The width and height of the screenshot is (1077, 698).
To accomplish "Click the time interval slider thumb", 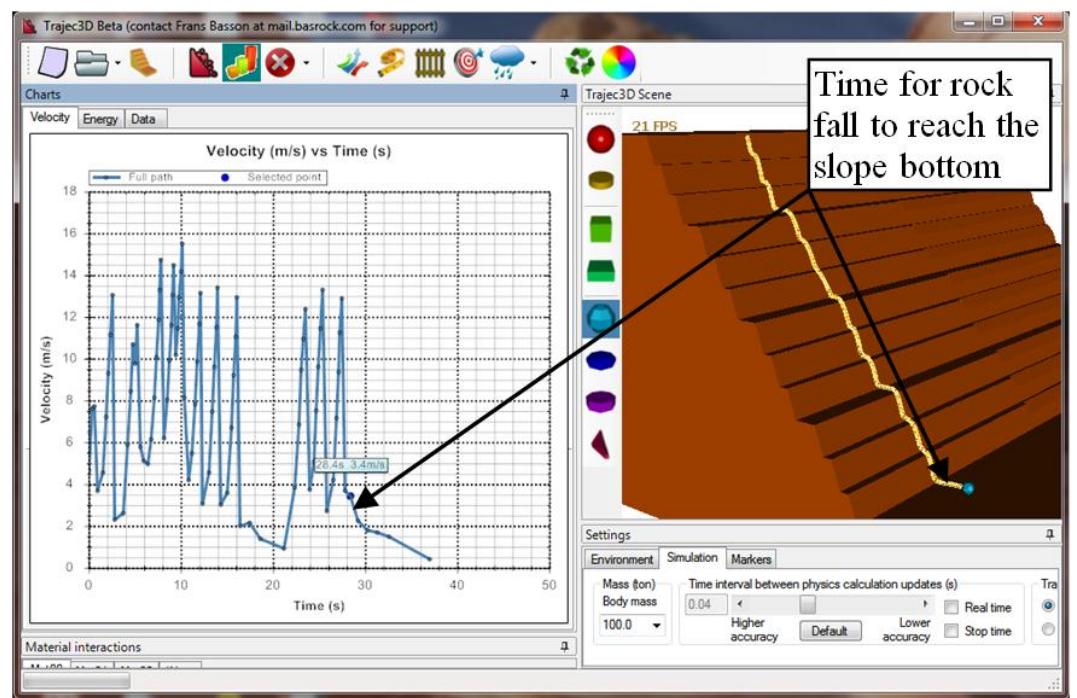I will [808, 604].
